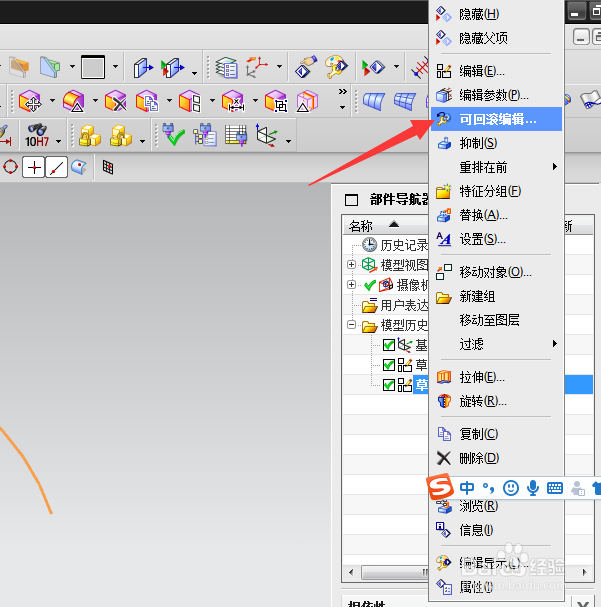Open Sogou IME soft keyboard icon
This screenshot has width=601, height=607.
[x=555, y=488]
